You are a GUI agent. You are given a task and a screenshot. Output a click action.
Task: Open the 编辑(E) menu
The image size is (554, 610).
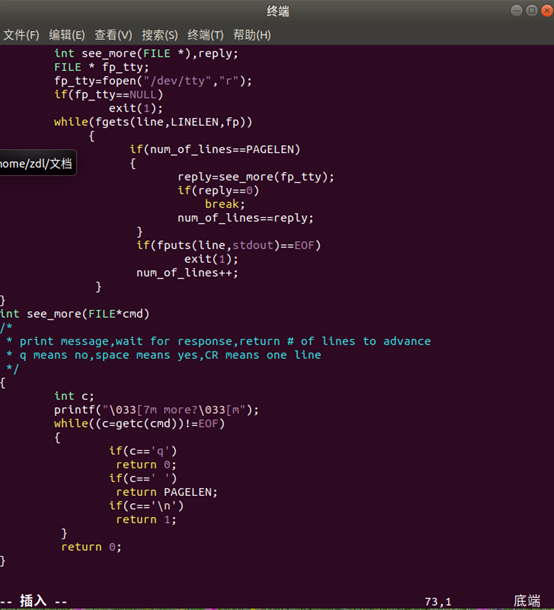pos(67,35)
